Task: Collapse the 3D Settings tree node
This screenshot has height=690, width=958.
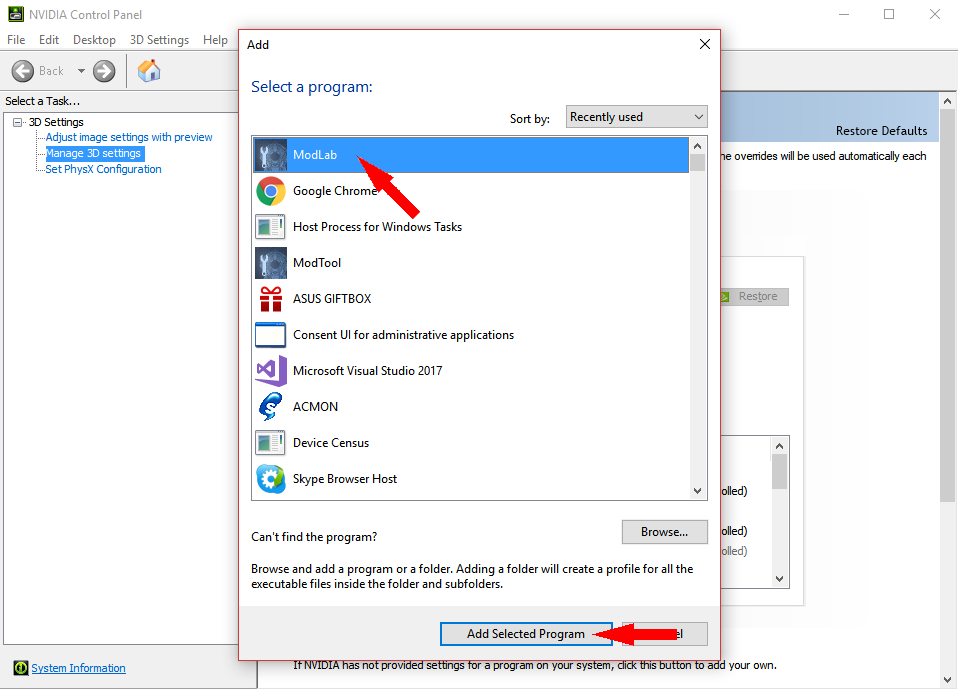Action: tap(17, 122)
